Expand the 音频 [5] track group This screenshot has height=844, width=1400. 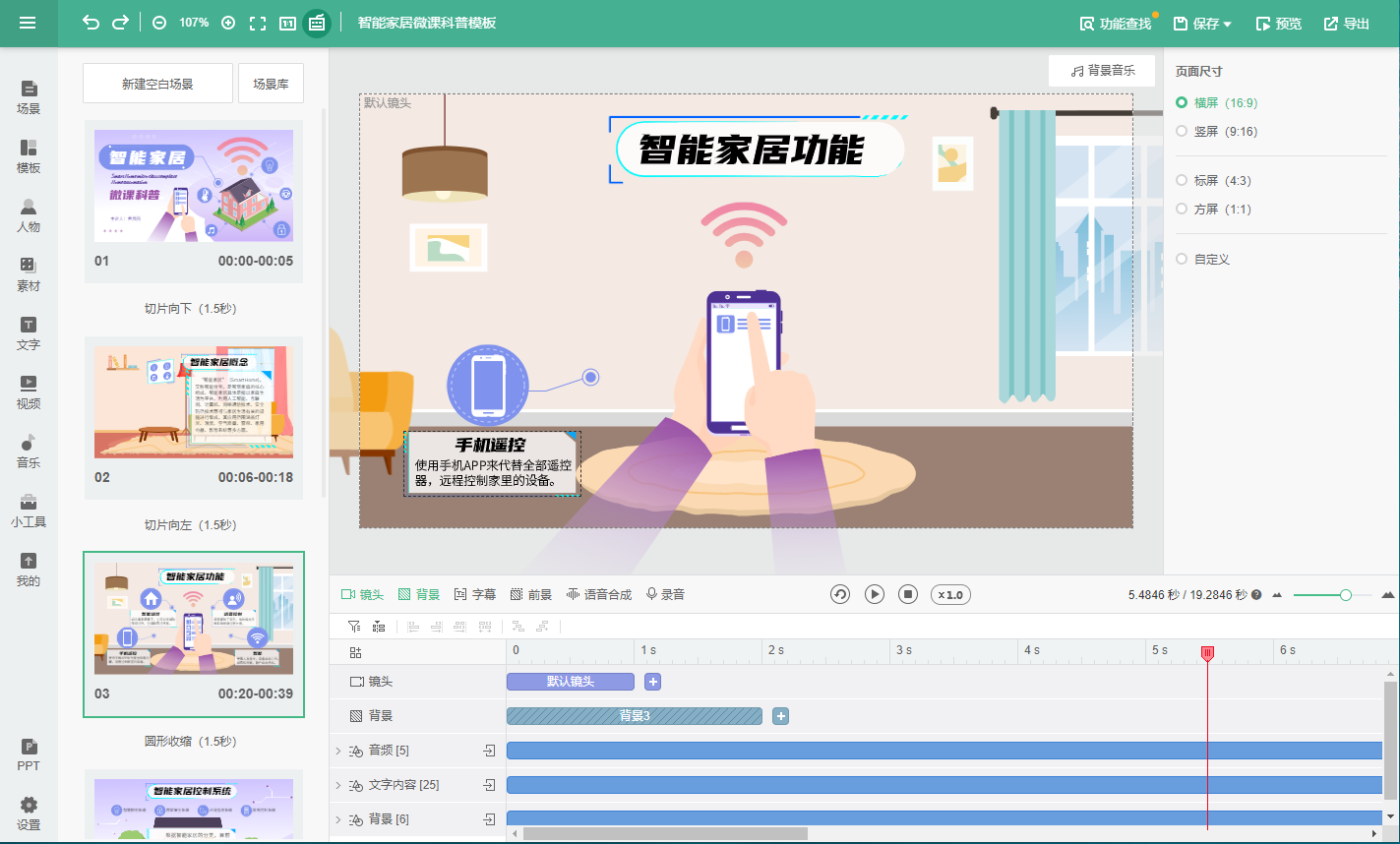coord(338,751)
